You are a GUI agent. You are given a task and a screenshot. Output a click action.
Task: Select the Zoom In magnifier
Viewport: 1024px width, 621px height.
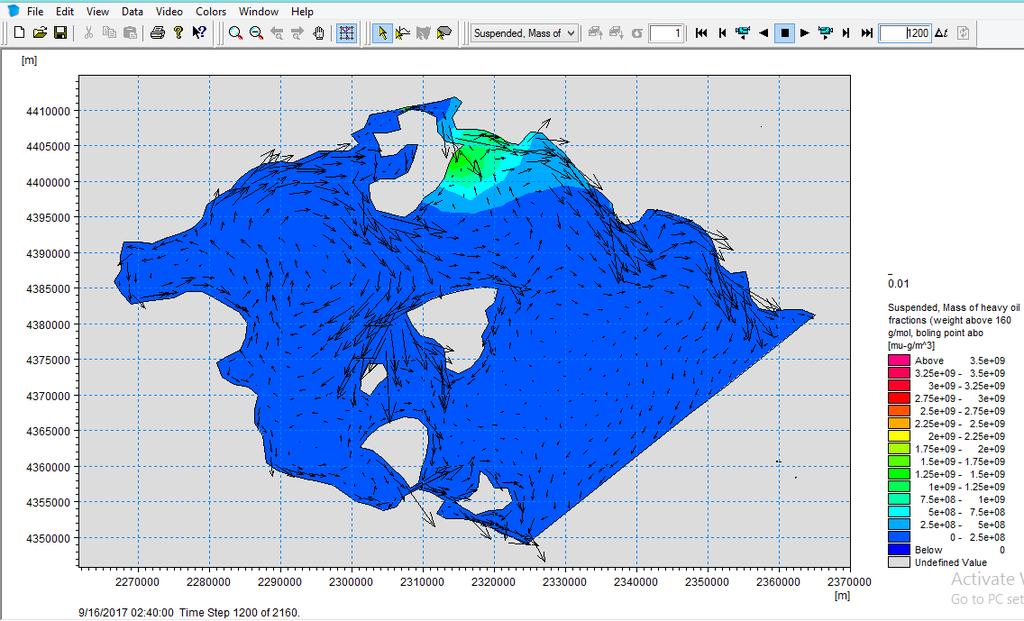pyautogui.click(x=236, y=33)
